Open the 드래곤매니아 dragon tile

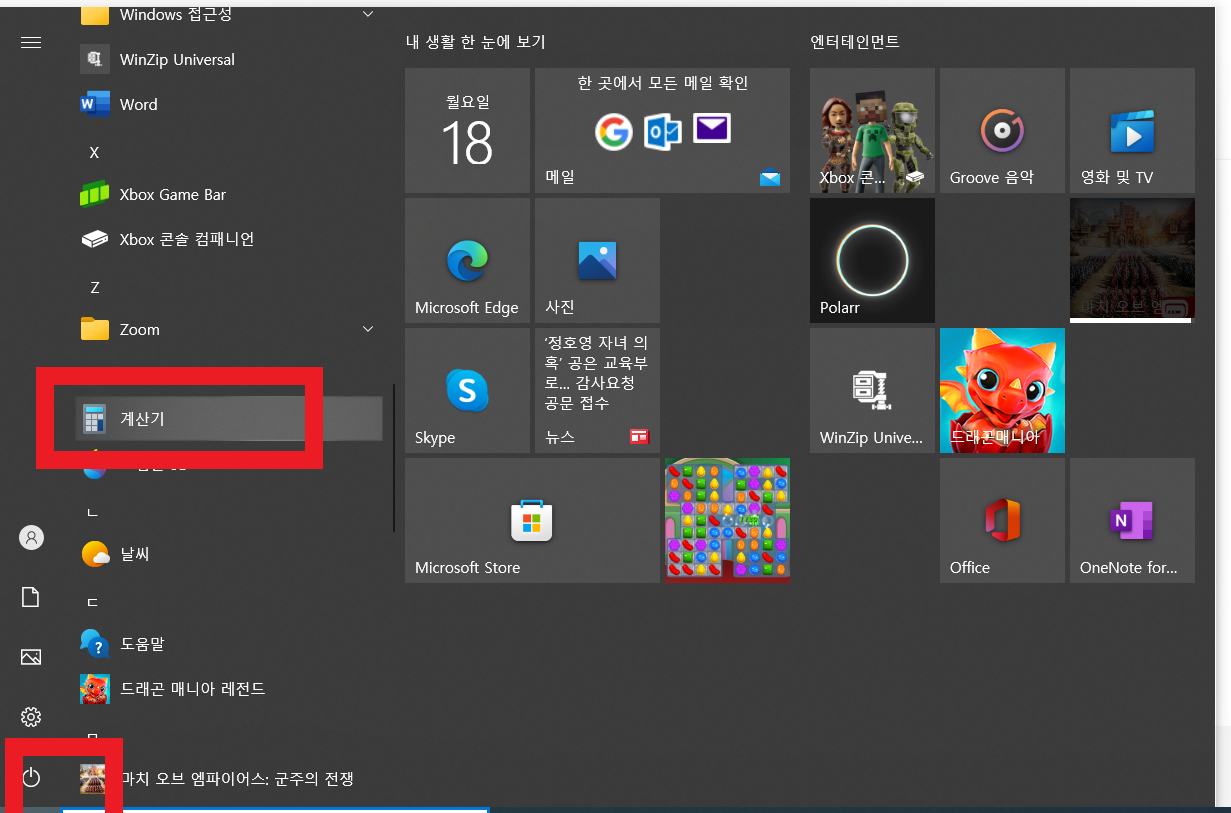(x=1002, y=390)
